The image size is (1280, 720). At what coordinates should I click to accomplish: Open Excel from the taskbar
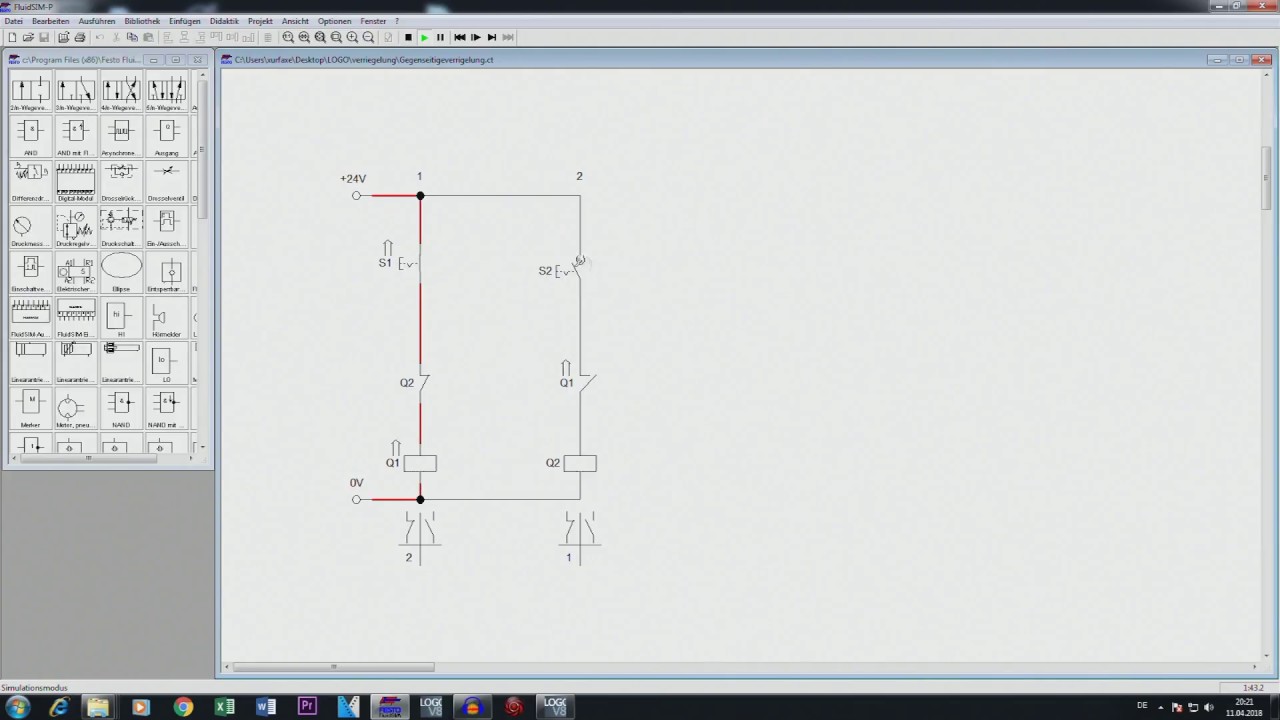tap(224, 707)
